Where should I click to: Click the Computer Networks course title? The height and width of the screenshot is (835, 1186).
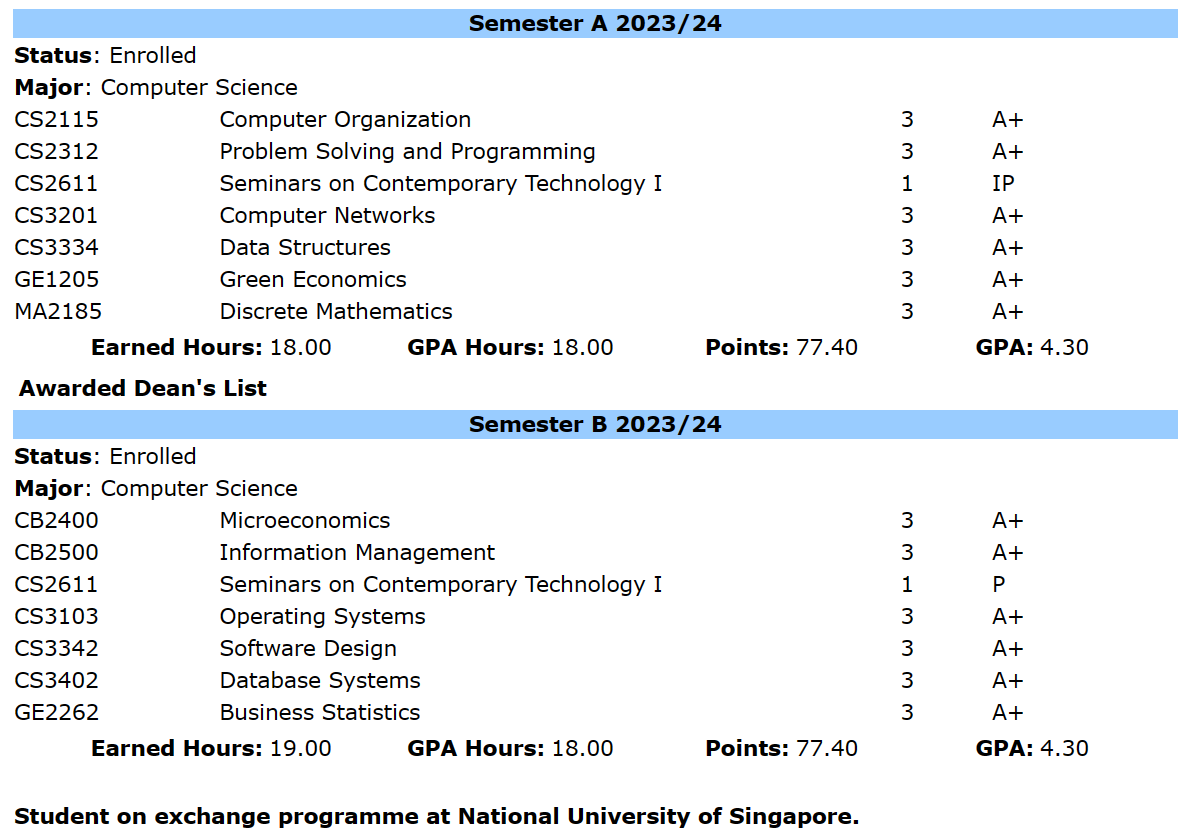[327, 216]
